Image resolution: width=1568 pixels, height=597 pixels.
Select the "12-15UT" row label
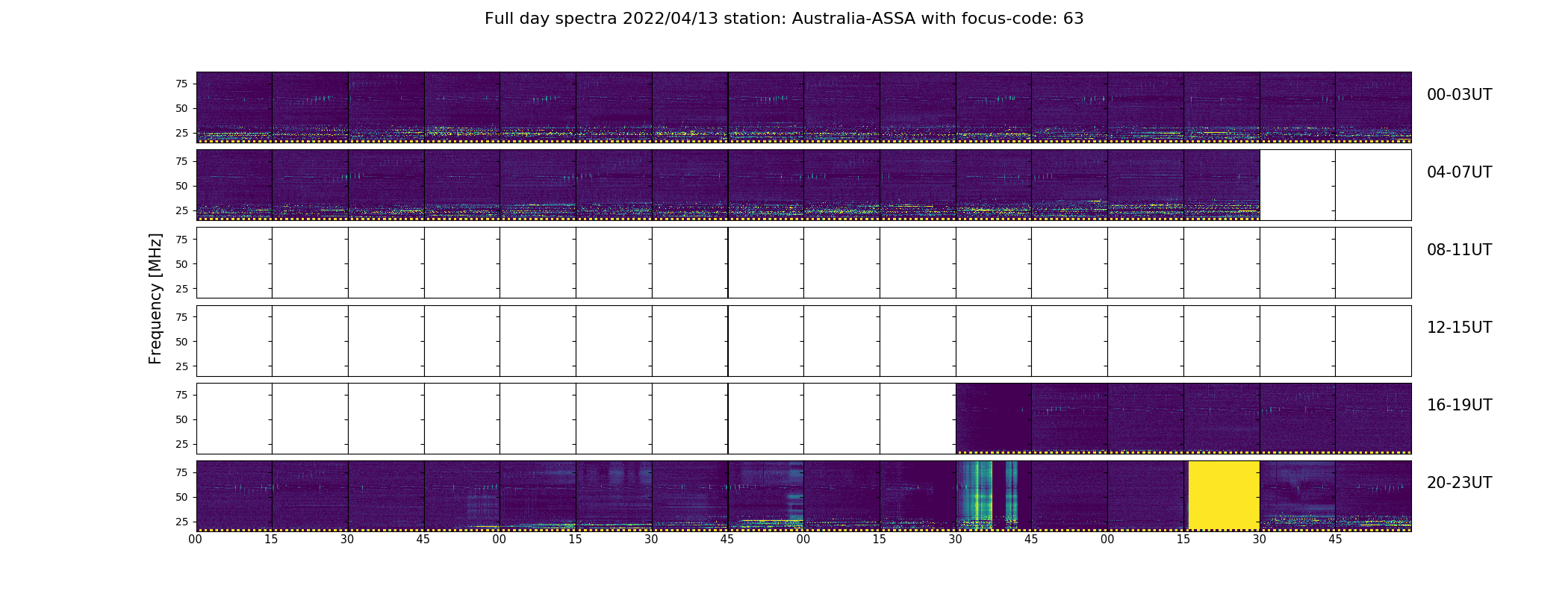click(1459, 328)
